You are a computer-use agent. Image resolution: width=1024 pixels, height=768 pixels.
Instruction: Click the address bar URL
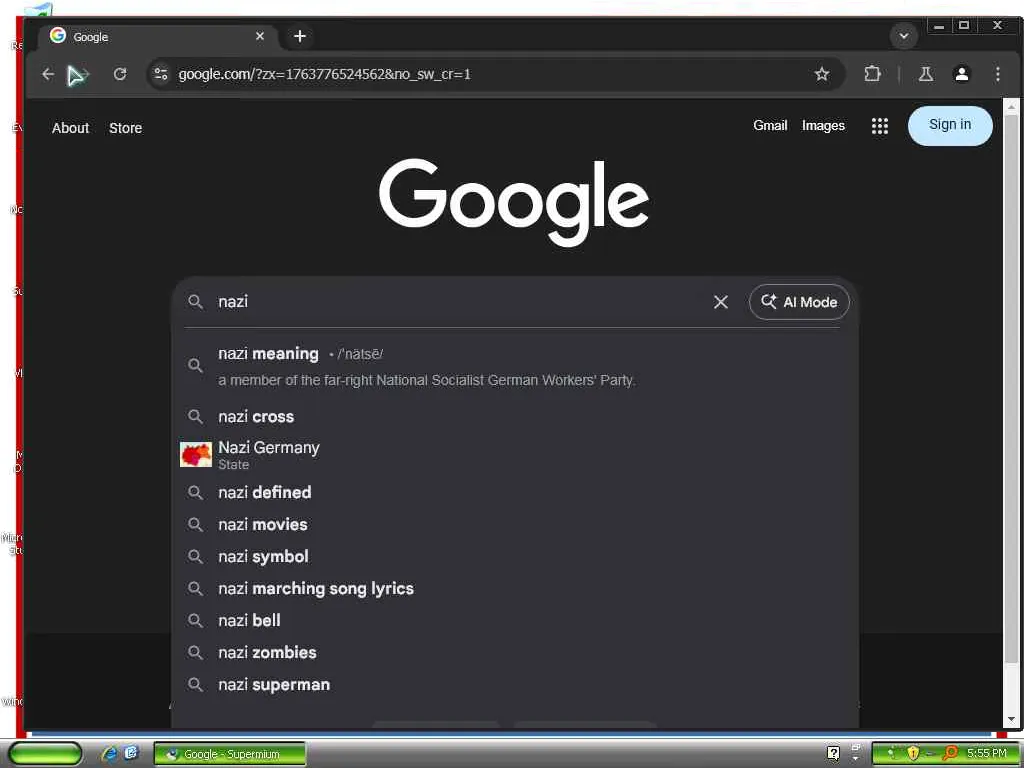pyautogui.click(x=325, y=74)
